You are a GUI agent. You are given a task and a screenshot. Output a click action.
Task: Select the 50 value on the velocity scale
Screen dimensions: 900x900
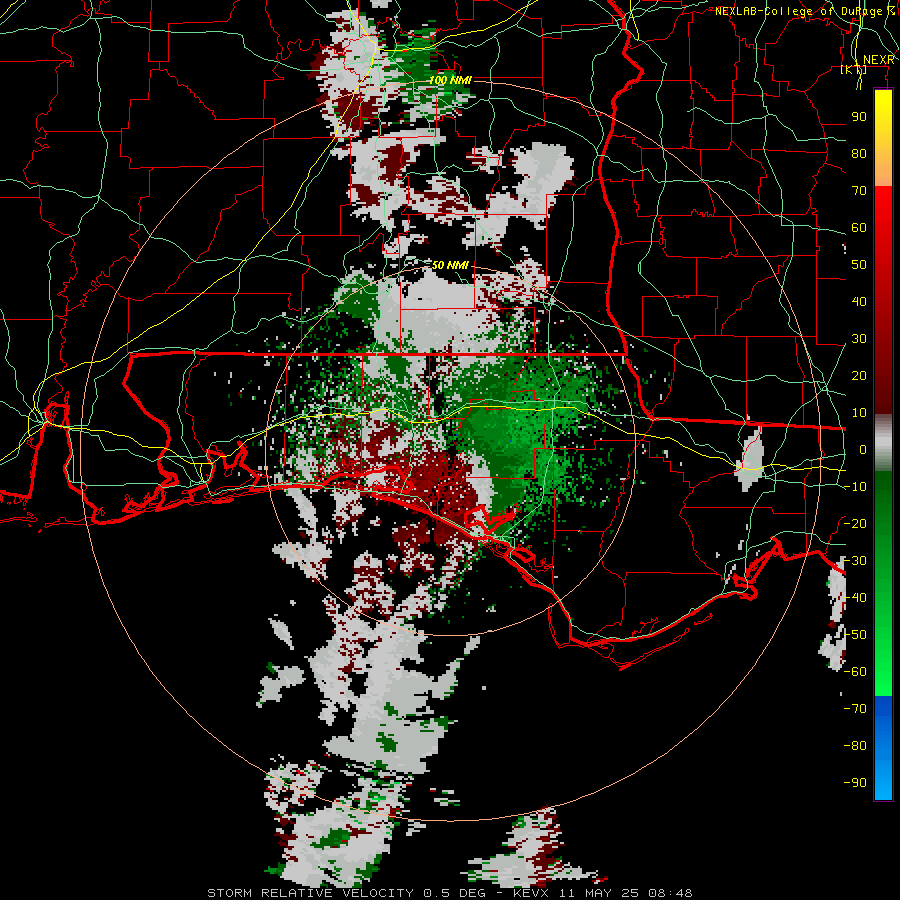coord(859,265)
